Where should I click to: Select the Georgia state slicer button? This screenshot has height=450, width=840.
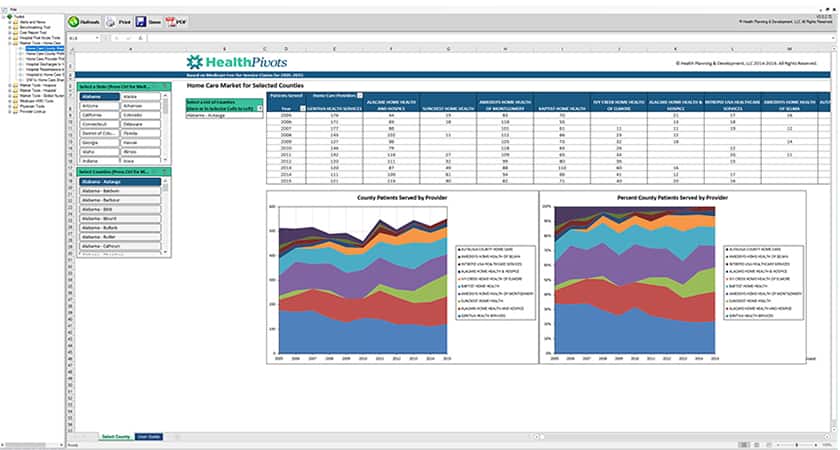[100, 142]
